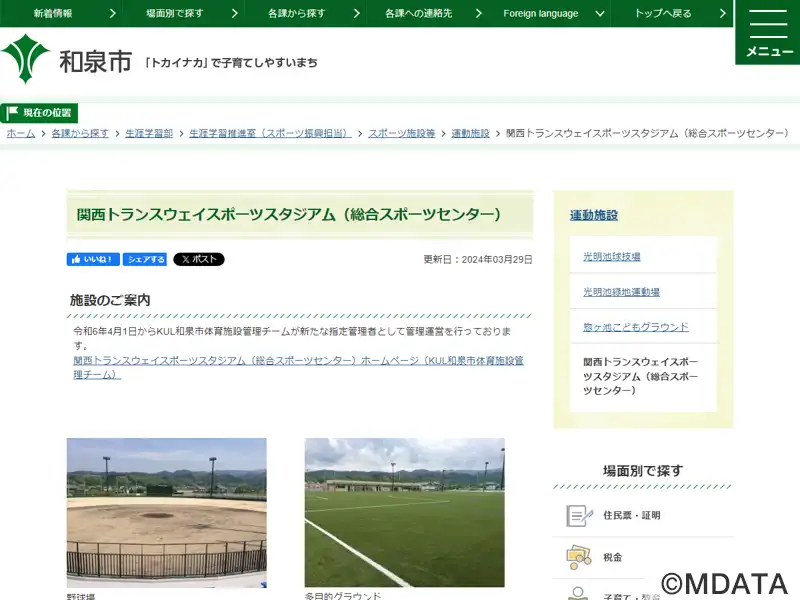
Task: Click the 野球場 baseball field photo
Action: (x=166, y=513)
